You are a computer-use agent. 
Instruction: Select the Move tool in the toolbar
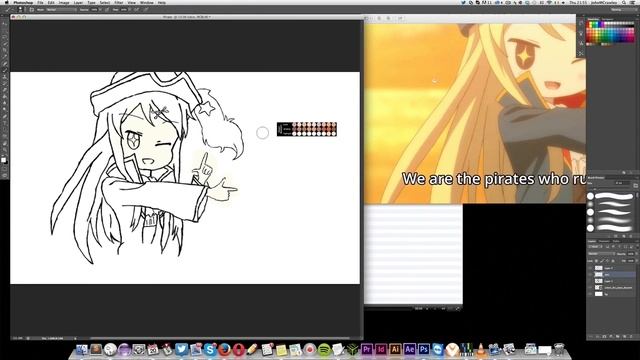(4, 24)
